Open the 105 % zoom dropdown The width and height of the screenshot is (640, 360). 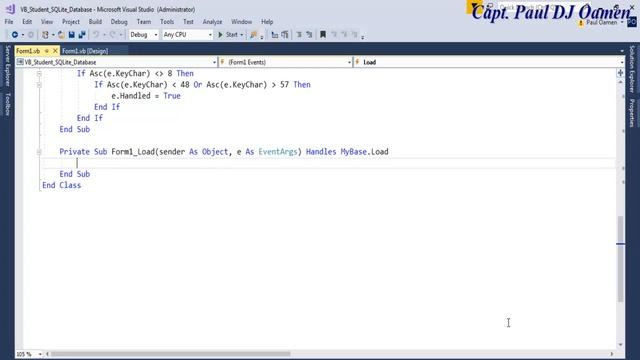[x=40, y=354]
